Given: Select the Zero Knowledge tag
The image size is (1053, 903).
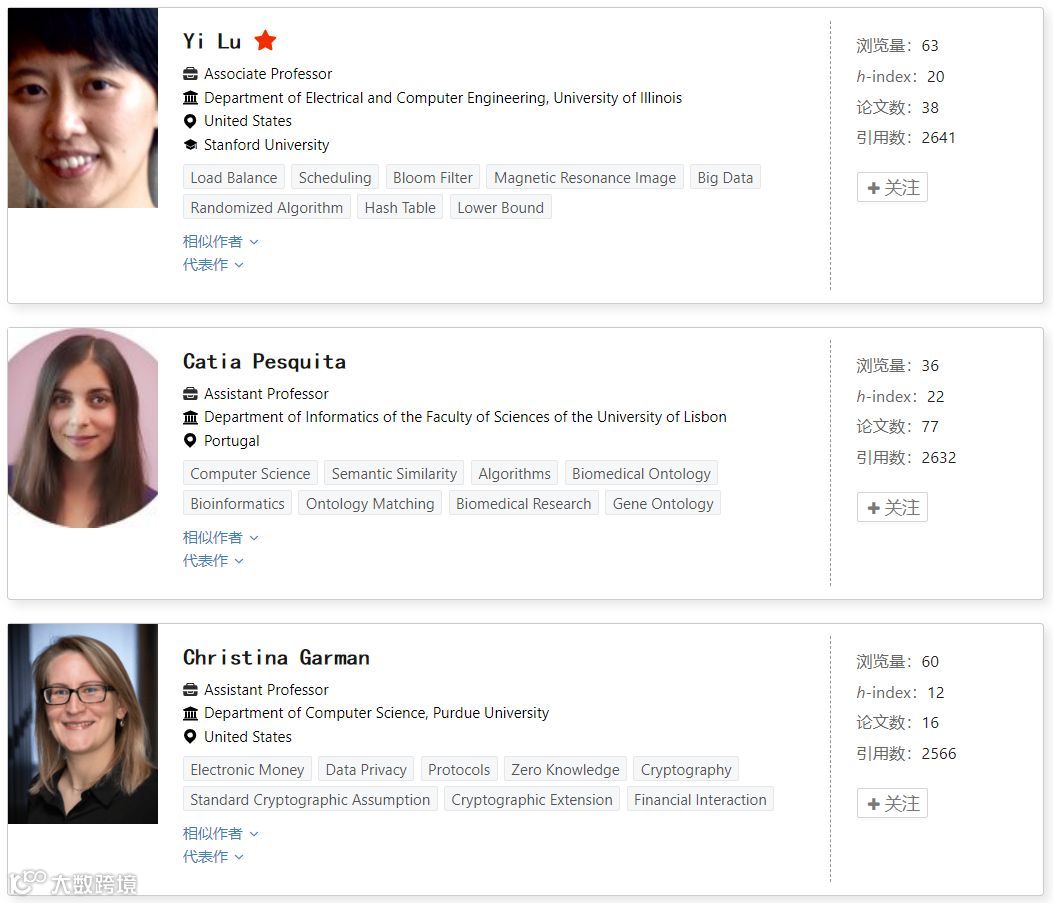Looking at the screenshot, I should pyautogui.click(x=565, y=770).
